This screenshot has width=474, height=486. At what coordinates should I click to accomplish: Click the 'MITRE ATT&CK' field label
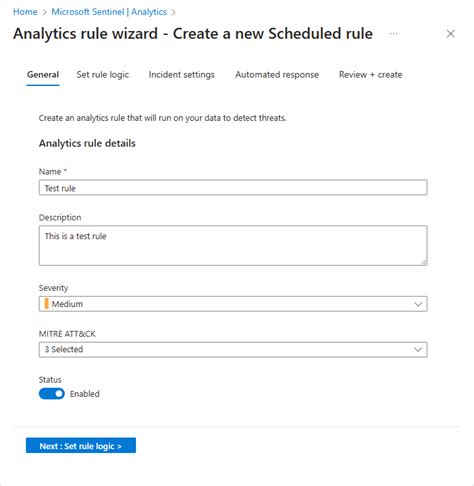[67, 334]
